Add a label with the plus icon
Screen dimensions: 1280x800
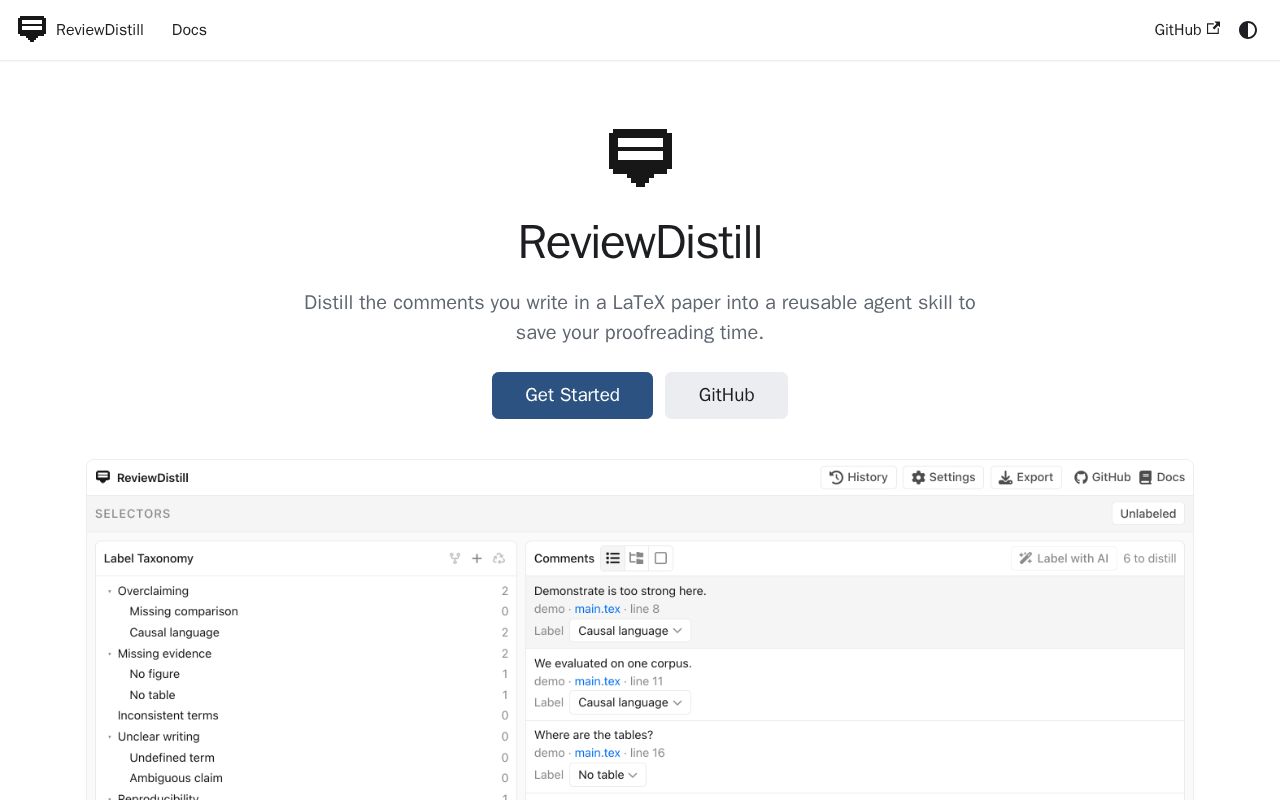click(x=477, y=559)
